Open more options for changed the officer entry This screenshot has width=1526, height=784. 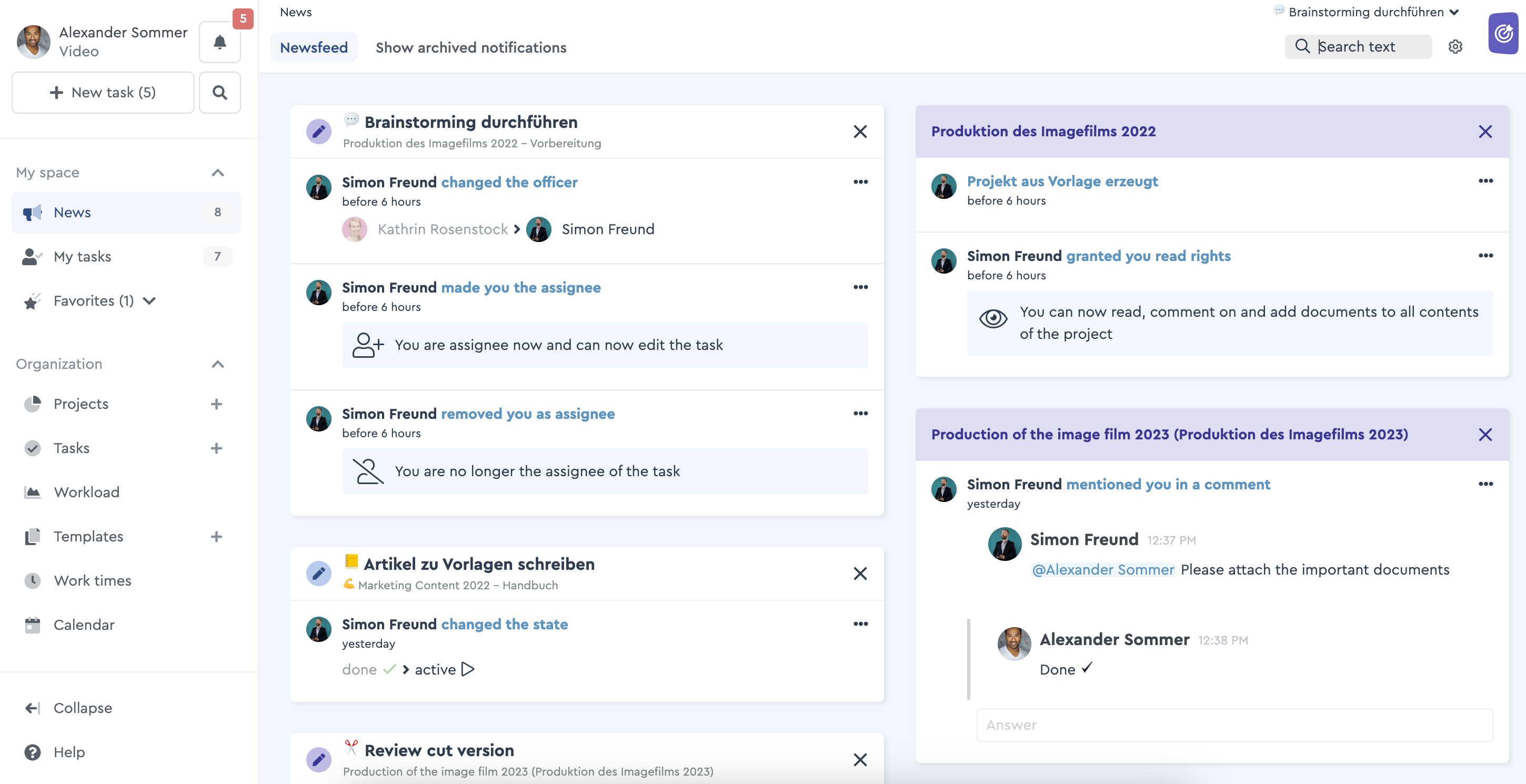point(861,182)
